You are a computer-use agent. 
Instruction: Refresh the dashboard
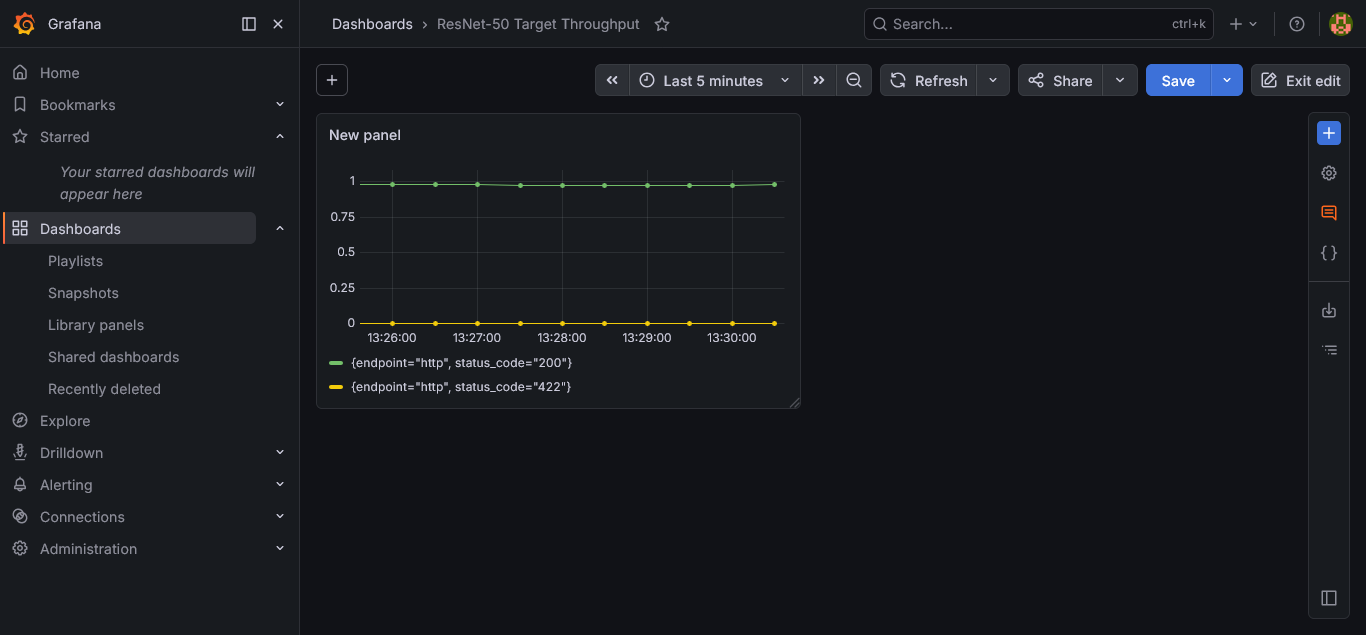pos(929,80)
